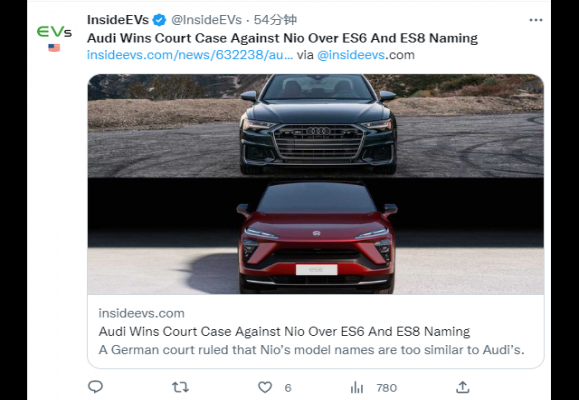Open the red Nio ES6 car image
579x400 pixels.
[316, 236]
